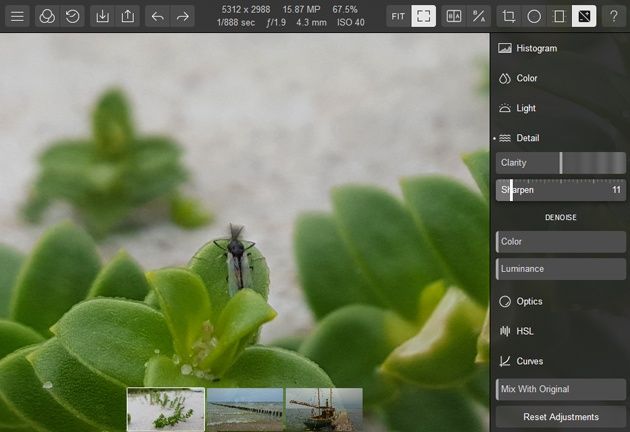Select the circle radial mask tool

click(x=534, y=16)
